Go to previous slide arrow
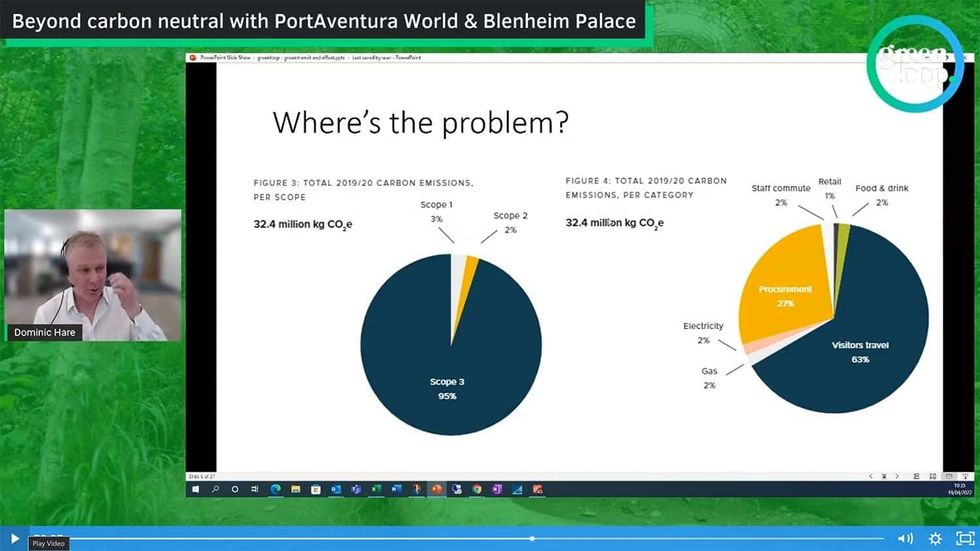The width and height of the screenshot is (980, 551). point(871,476)
